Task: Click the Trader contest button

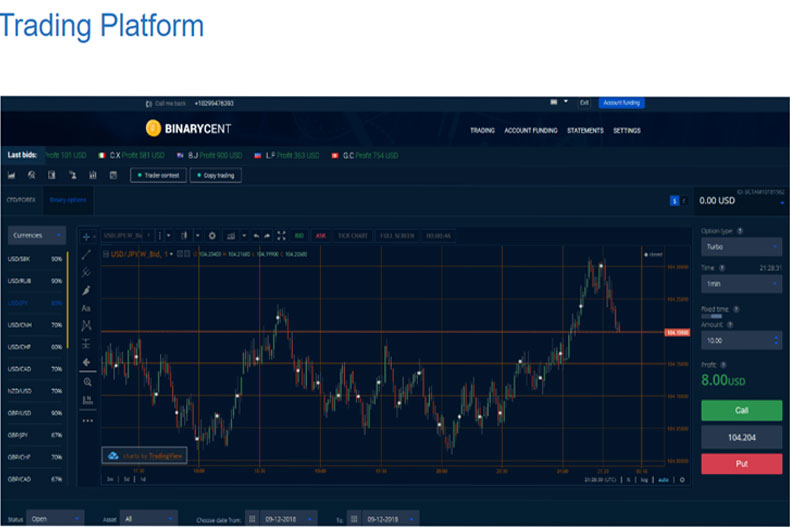Action: click(158, 175)
